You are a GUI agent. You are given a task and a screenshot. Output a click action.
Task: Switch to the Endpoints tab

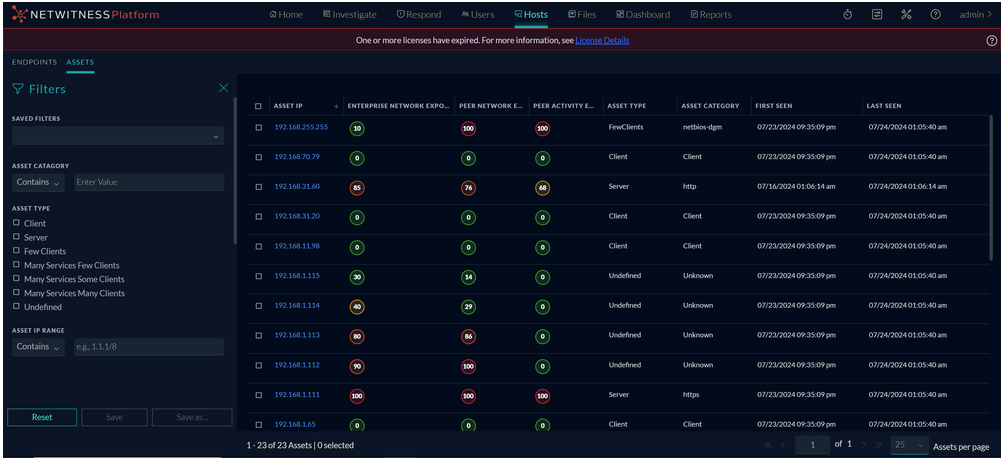[x=35, y=63]
